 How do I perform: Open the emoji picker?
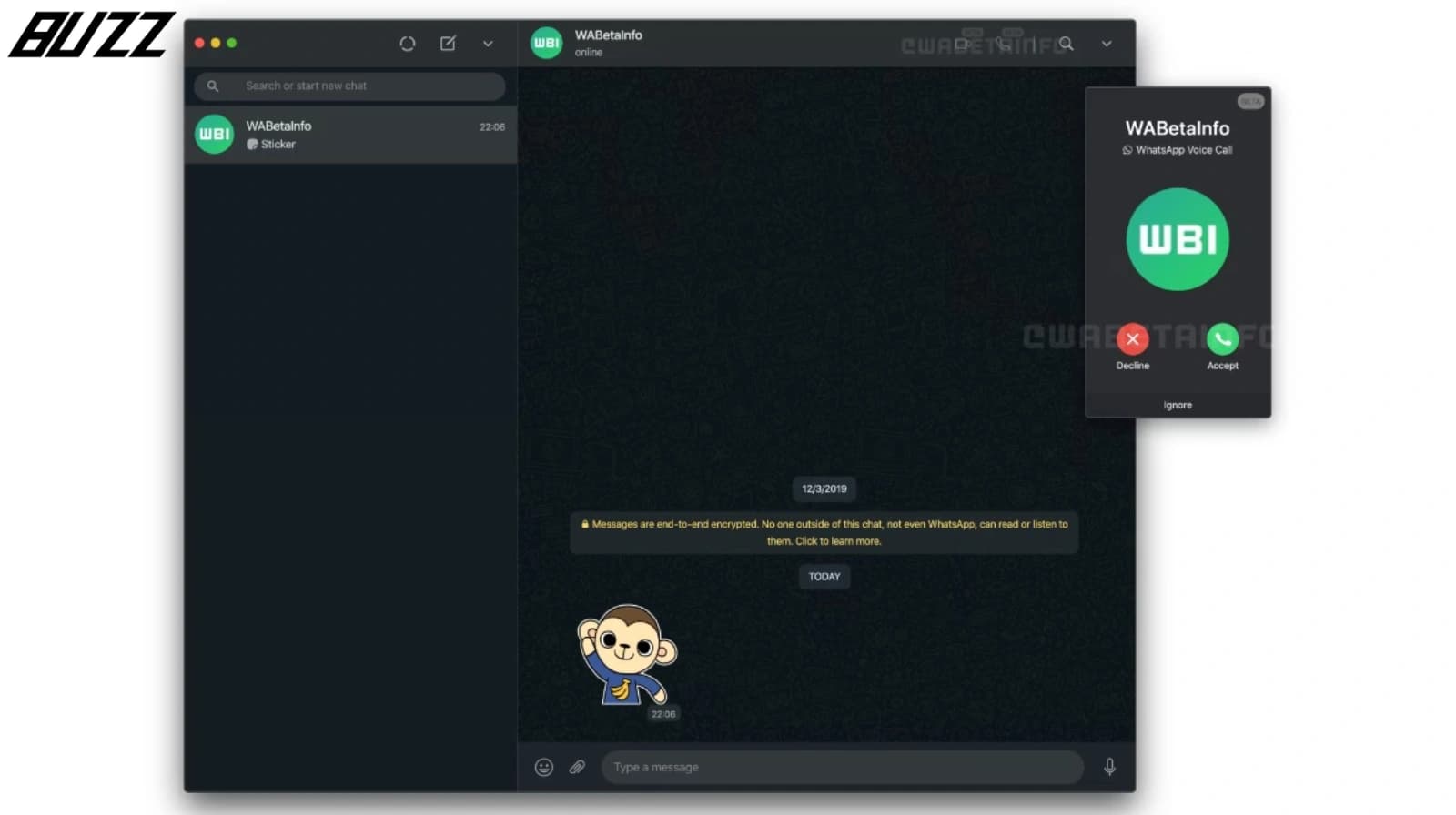tap(544, 768)
